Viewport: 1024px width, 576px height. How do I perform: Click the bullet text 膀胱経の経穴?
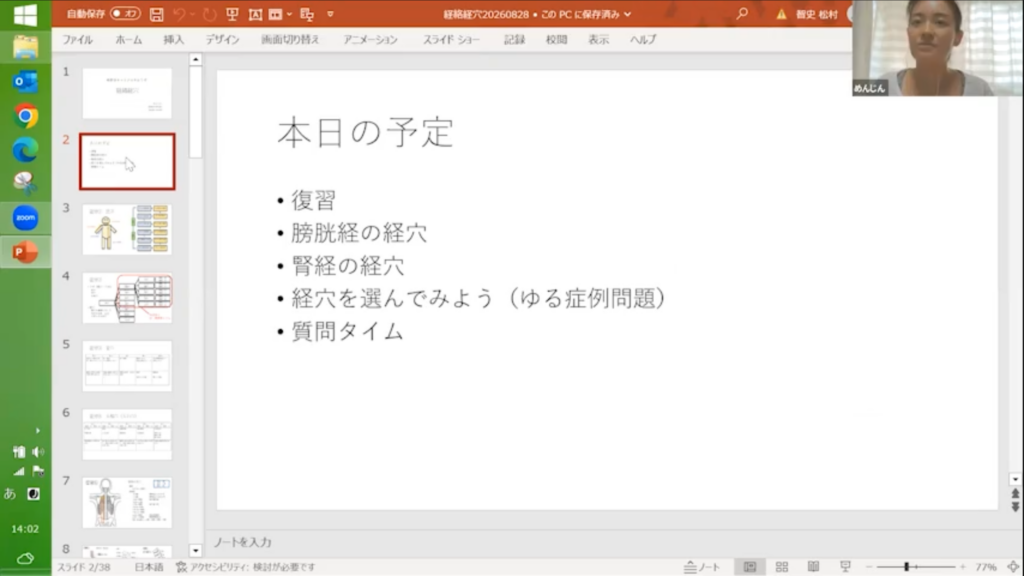point(359,232)
